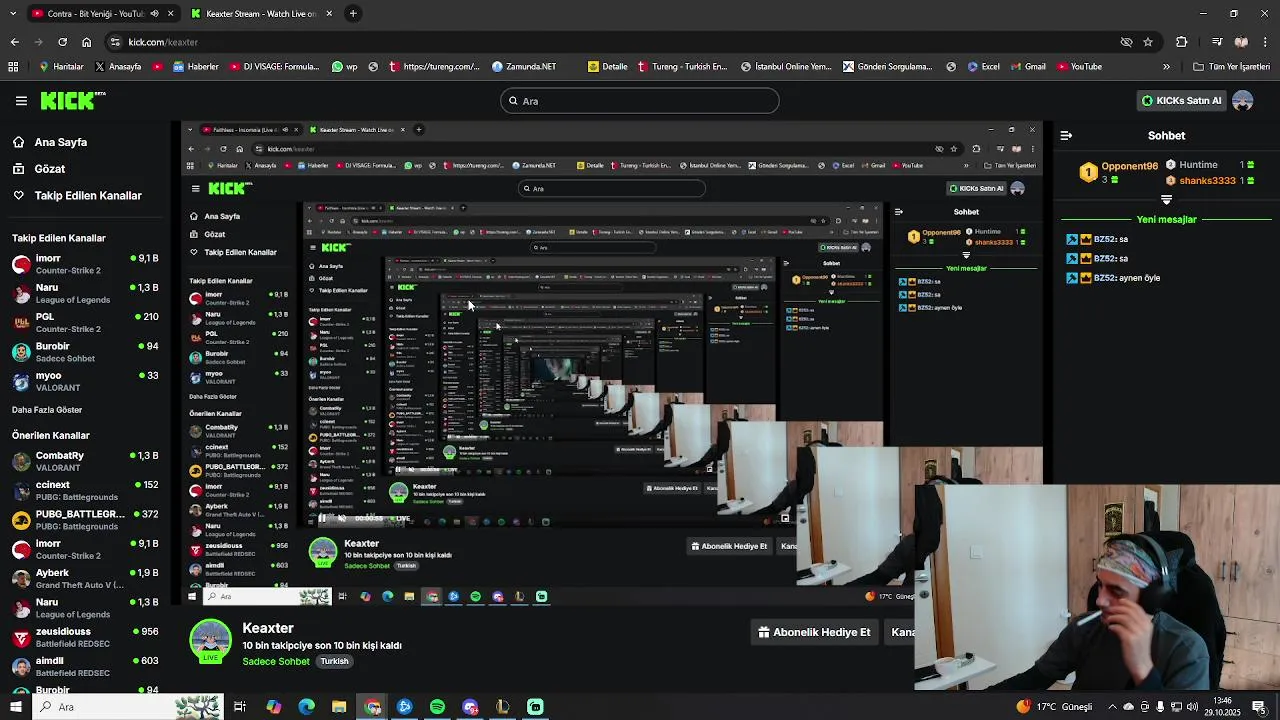Open the apps grid on bookmarks bar
The width and height of the screenshot is (1280, 720).
(13, 67)
